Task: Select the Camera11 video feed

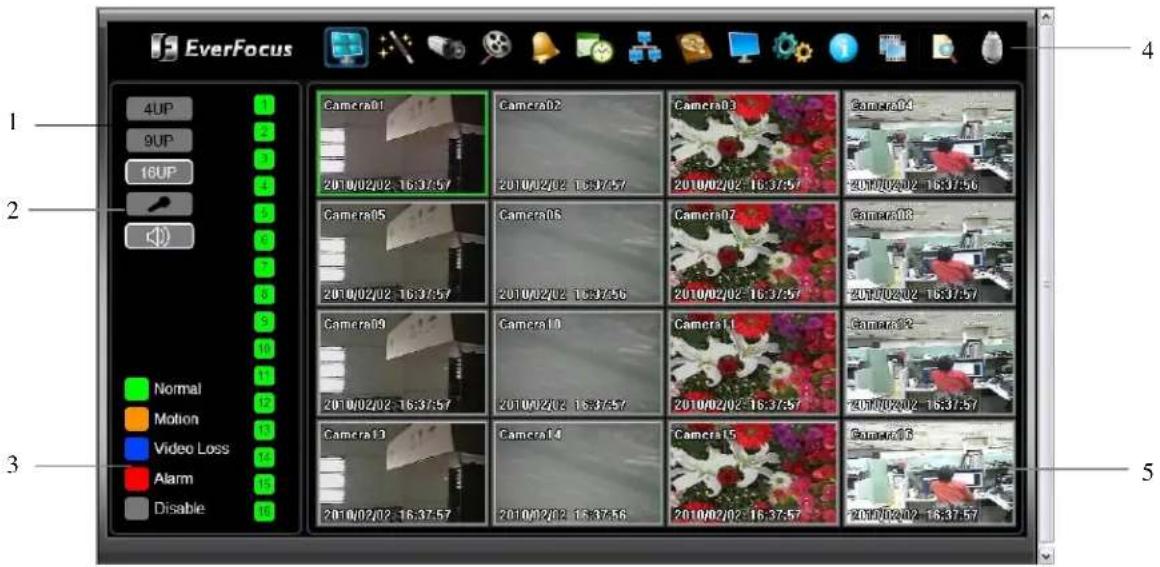Action: click(x=753, y=363)
